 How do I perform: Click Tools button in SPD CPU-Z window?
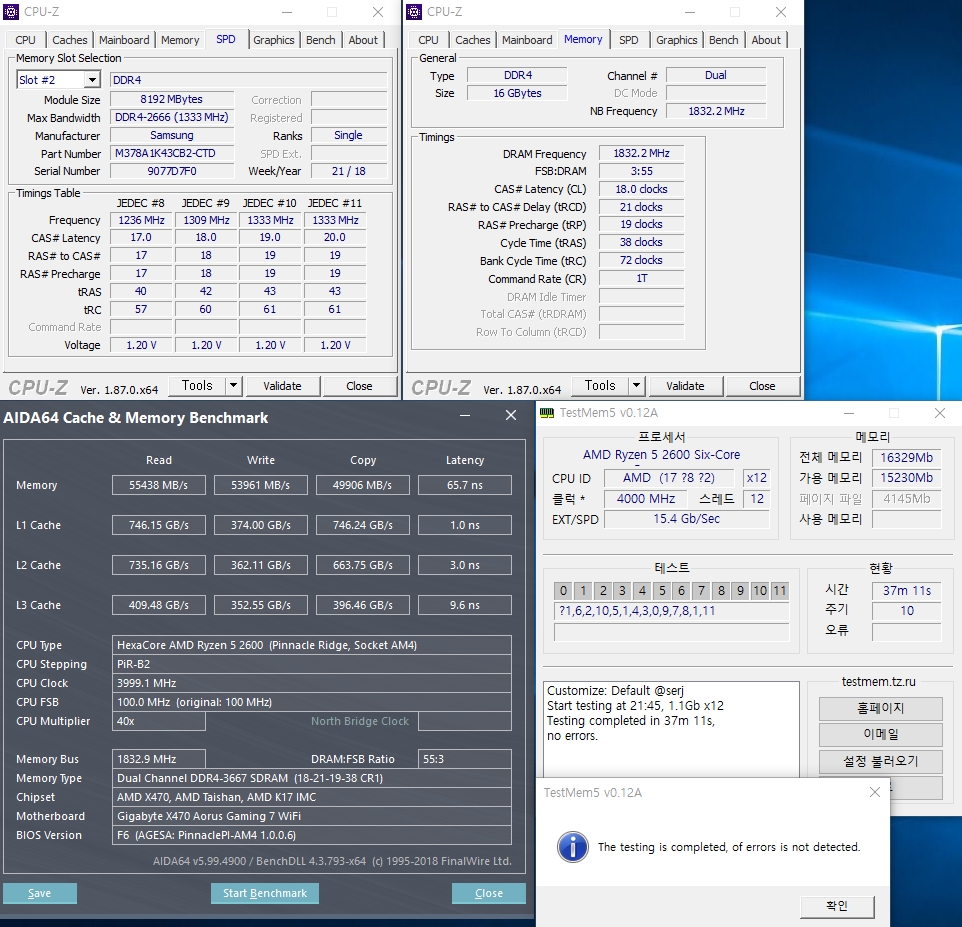197,386
